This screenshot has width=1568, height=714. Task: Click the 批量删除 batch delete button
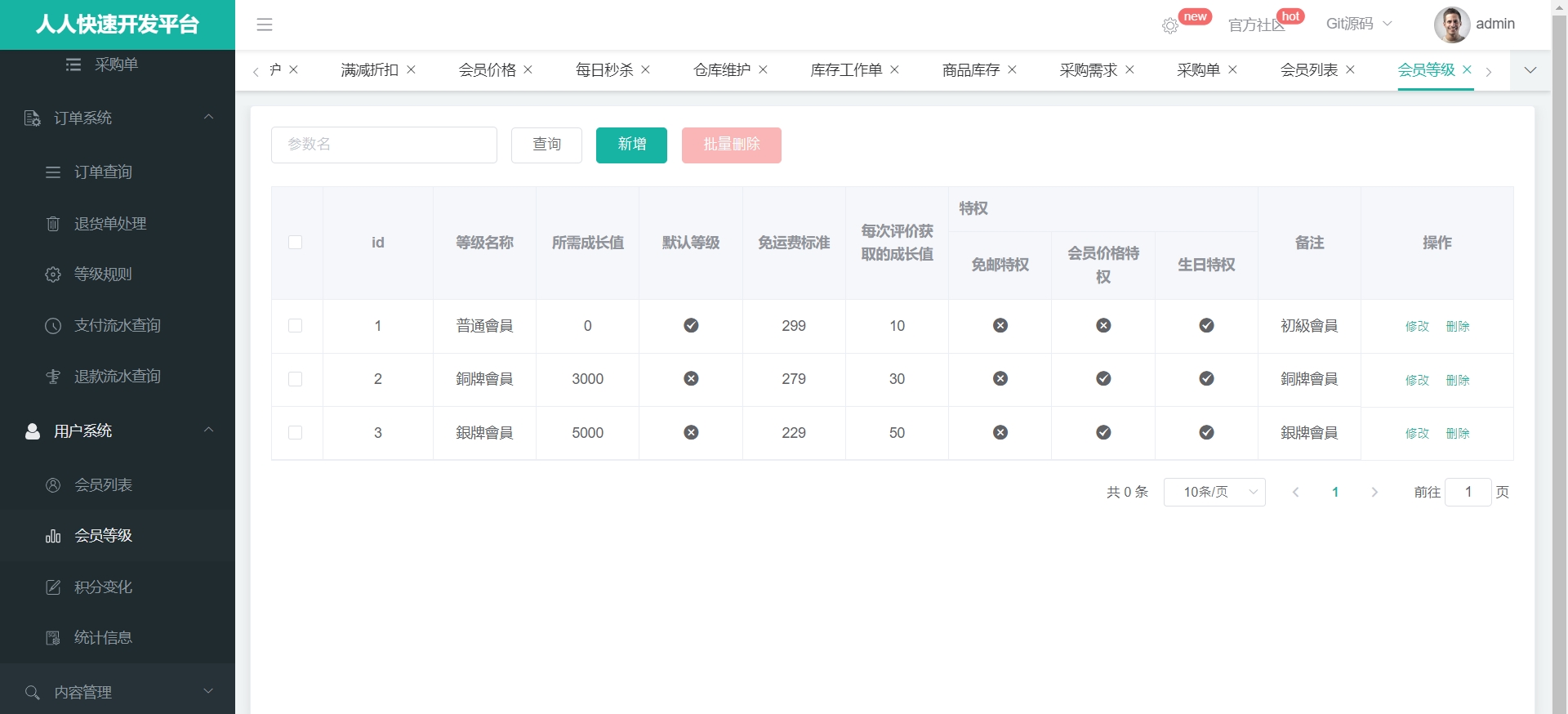pyautogui.click(x=732, y=145)
